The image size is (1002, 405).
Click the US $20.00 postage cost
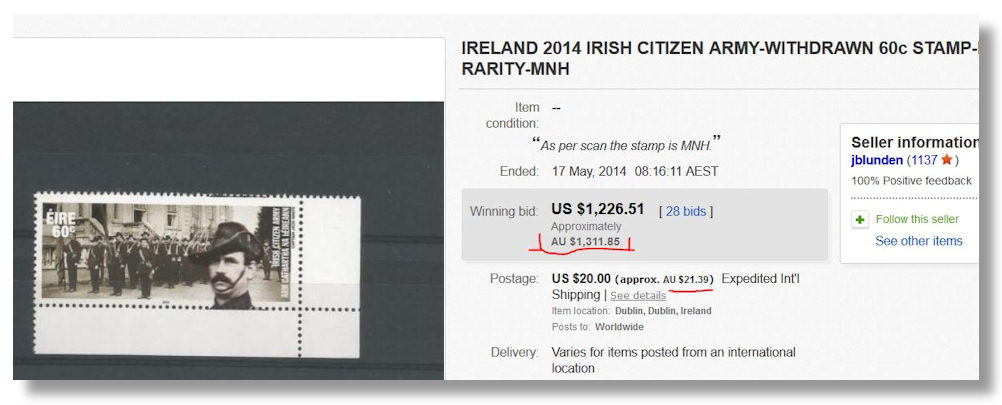[581, 277]
